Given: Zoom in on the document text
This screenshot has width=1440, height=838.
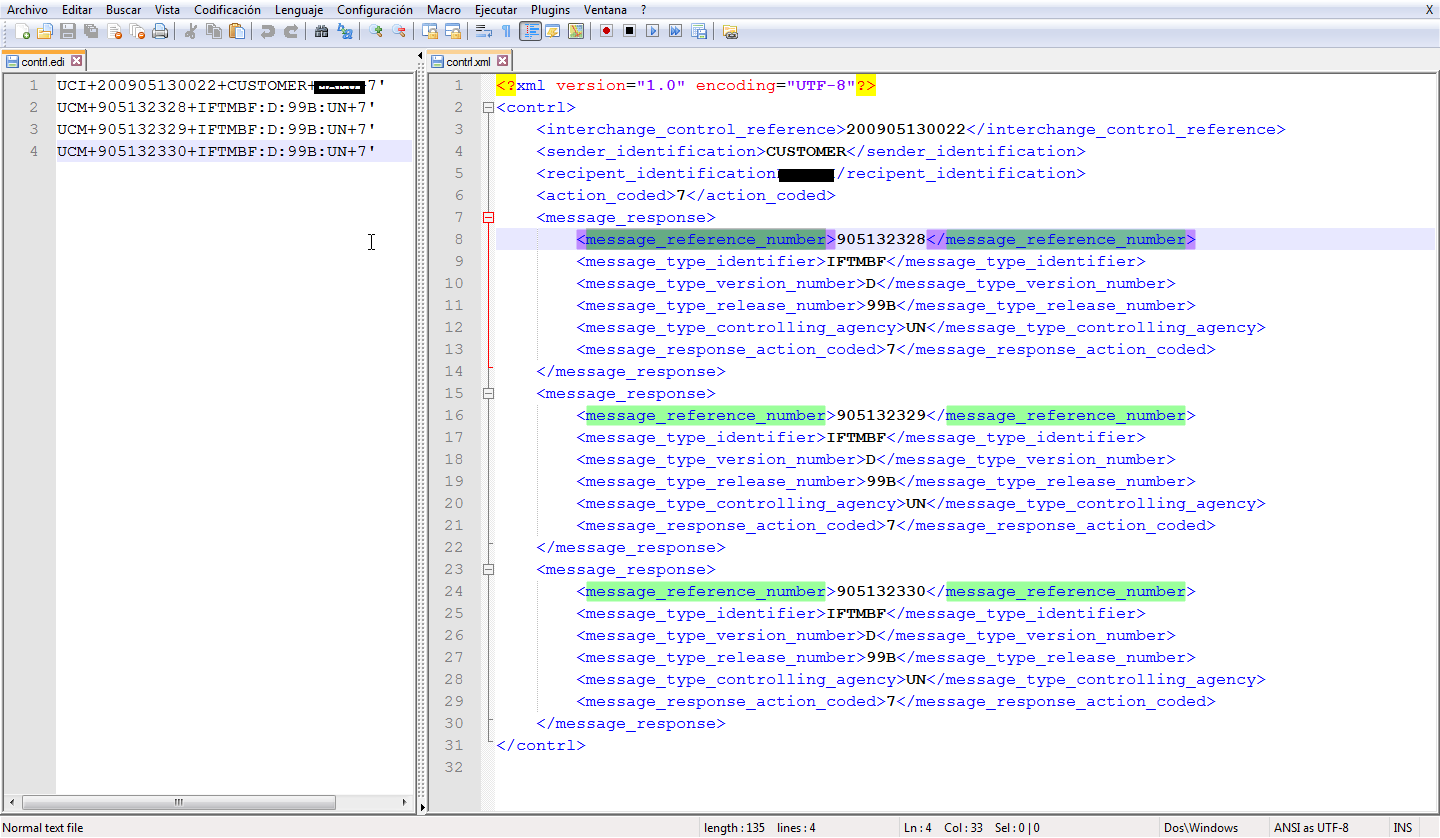Looking at the screenshot, I should pos(376,31).
